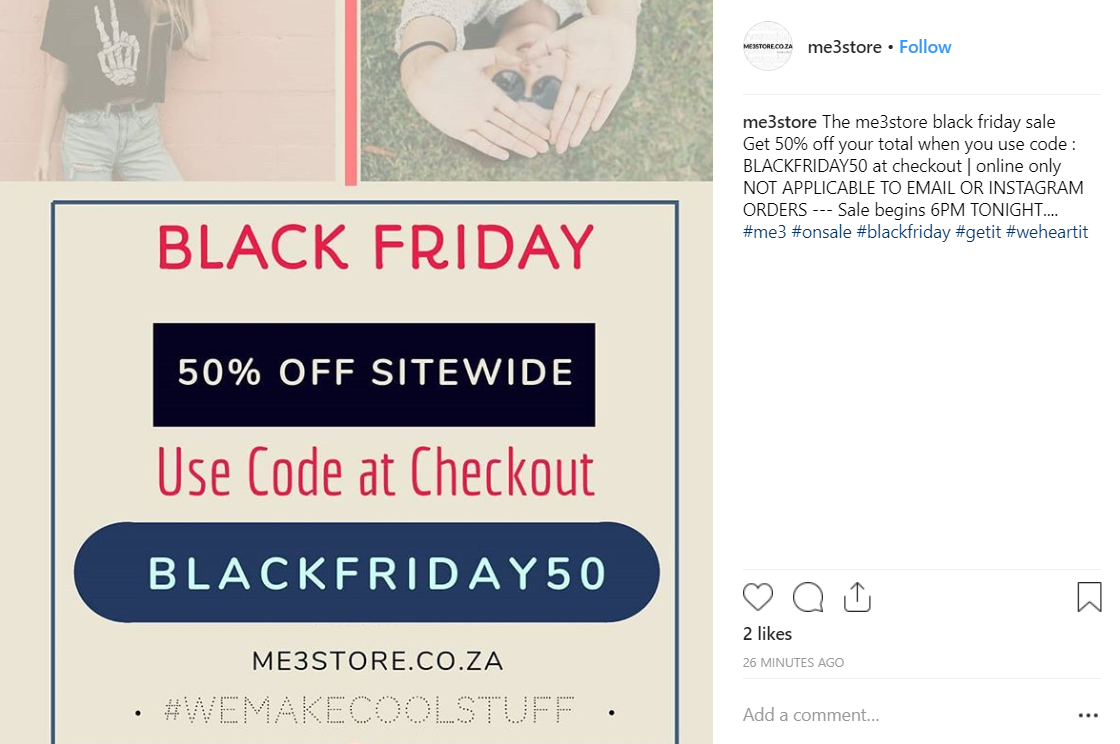Follow the me3store account
Viewport: 1120px width, 744px height.
pyautogui.click(x=924, y=47)
